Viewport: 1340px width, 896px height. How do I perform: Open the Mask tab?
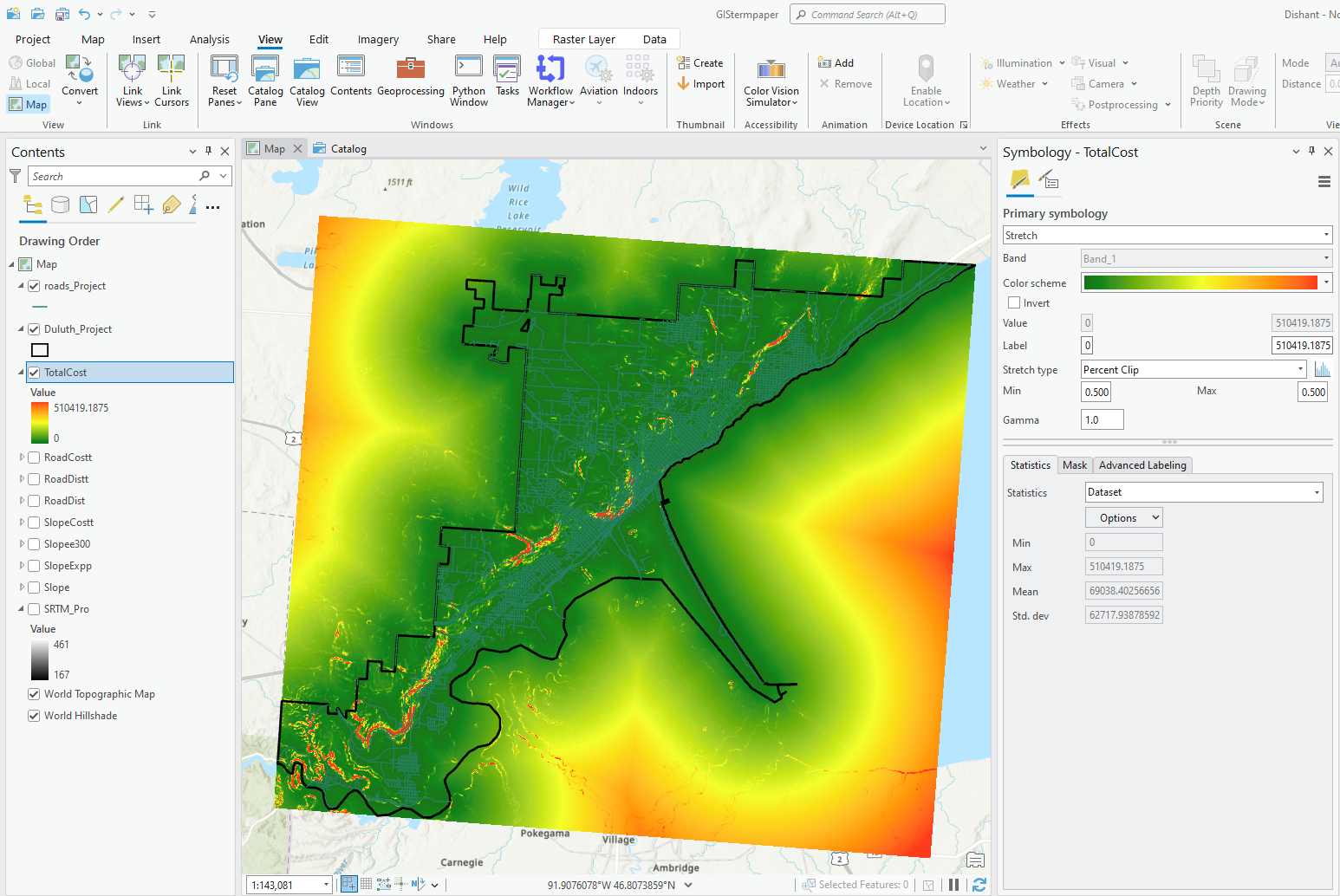pos(1075,465)
